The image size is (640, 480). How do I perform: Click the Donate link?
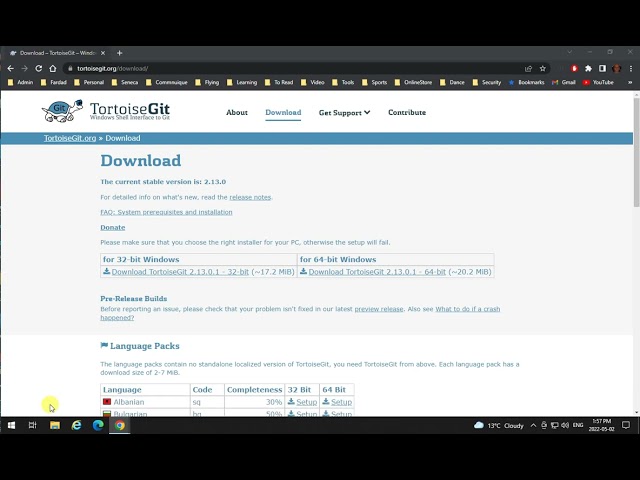(113, 227)
